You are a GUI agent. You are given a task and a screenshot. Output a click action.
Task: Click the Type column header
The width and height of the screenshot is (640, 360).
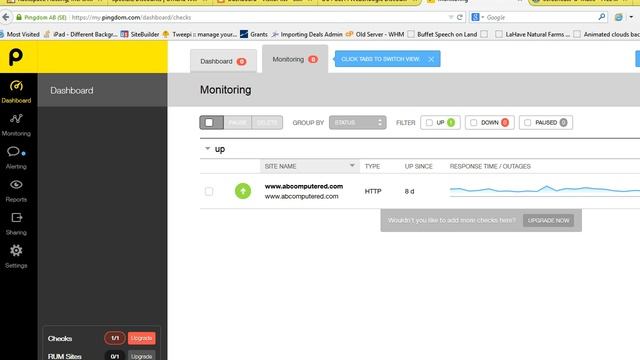pos(372,166)
